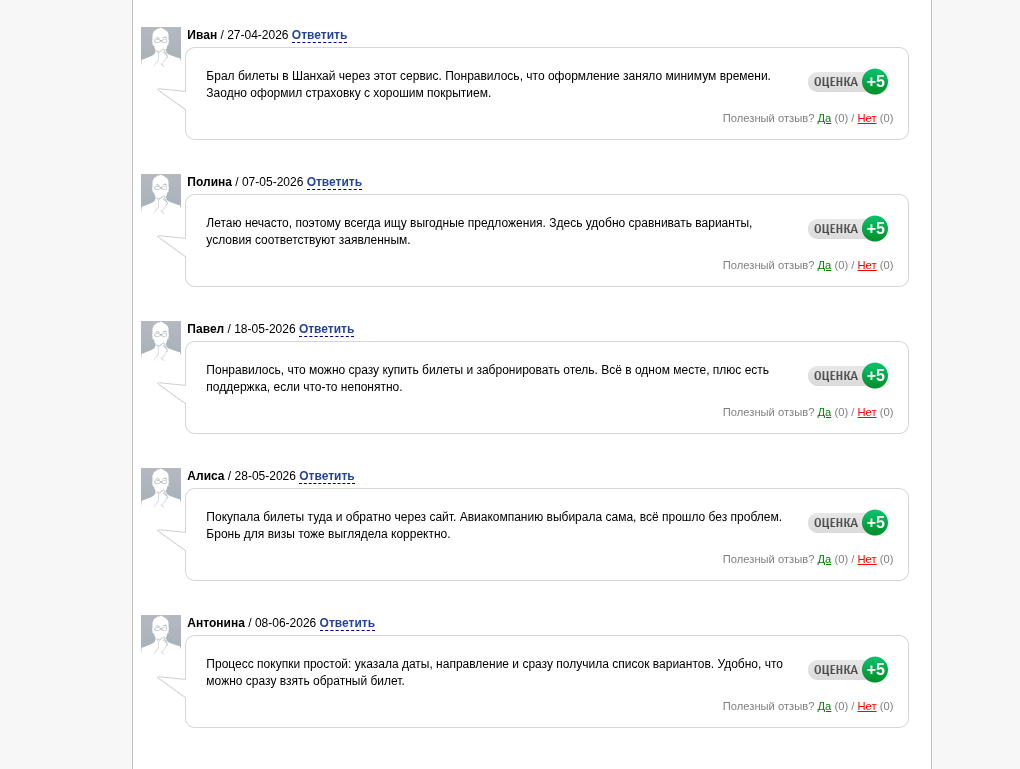Image resolution: width=1020 pixels, height=769 pixels.
Task: Mark Иван's review helpful with Да
Action: [824, 118]
